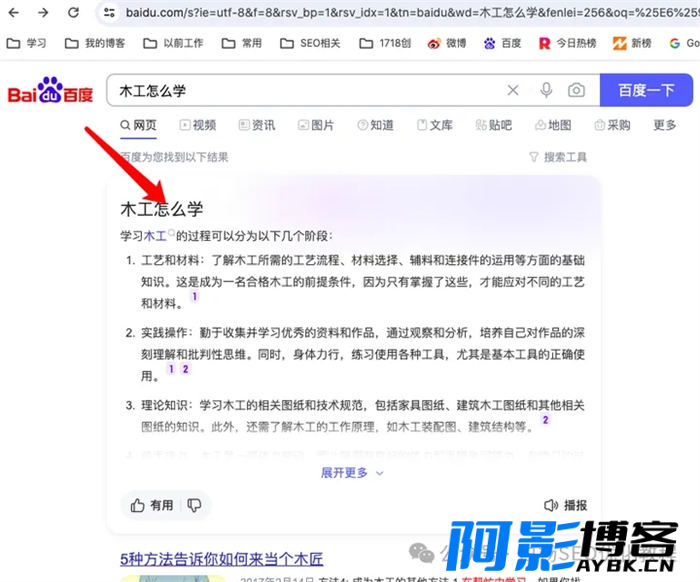Click the 工艺和材料 list item text

click(362, 282)
